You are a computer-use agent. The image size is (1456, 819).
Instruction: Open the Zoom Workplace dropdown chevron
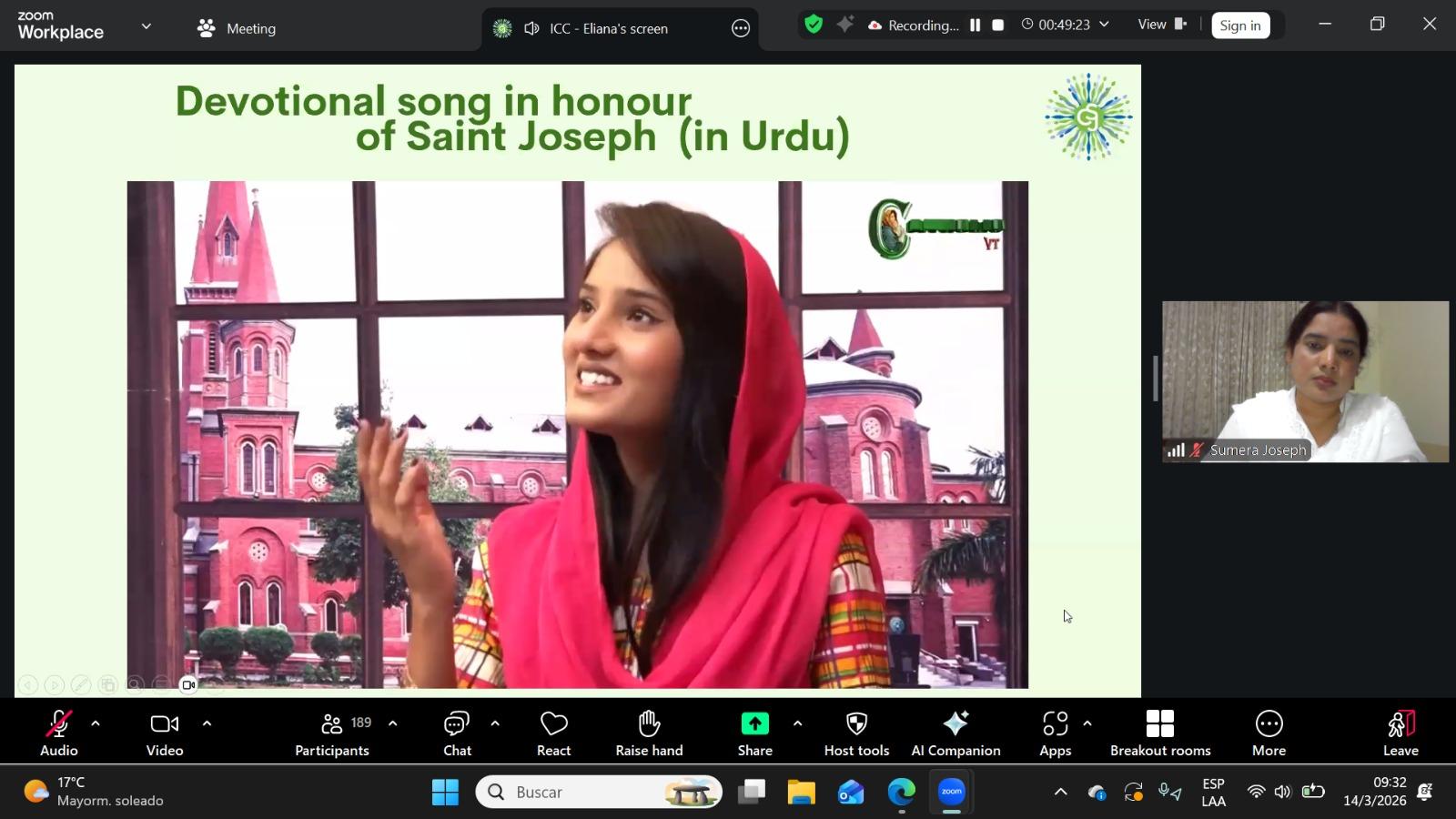click(147, 27)
